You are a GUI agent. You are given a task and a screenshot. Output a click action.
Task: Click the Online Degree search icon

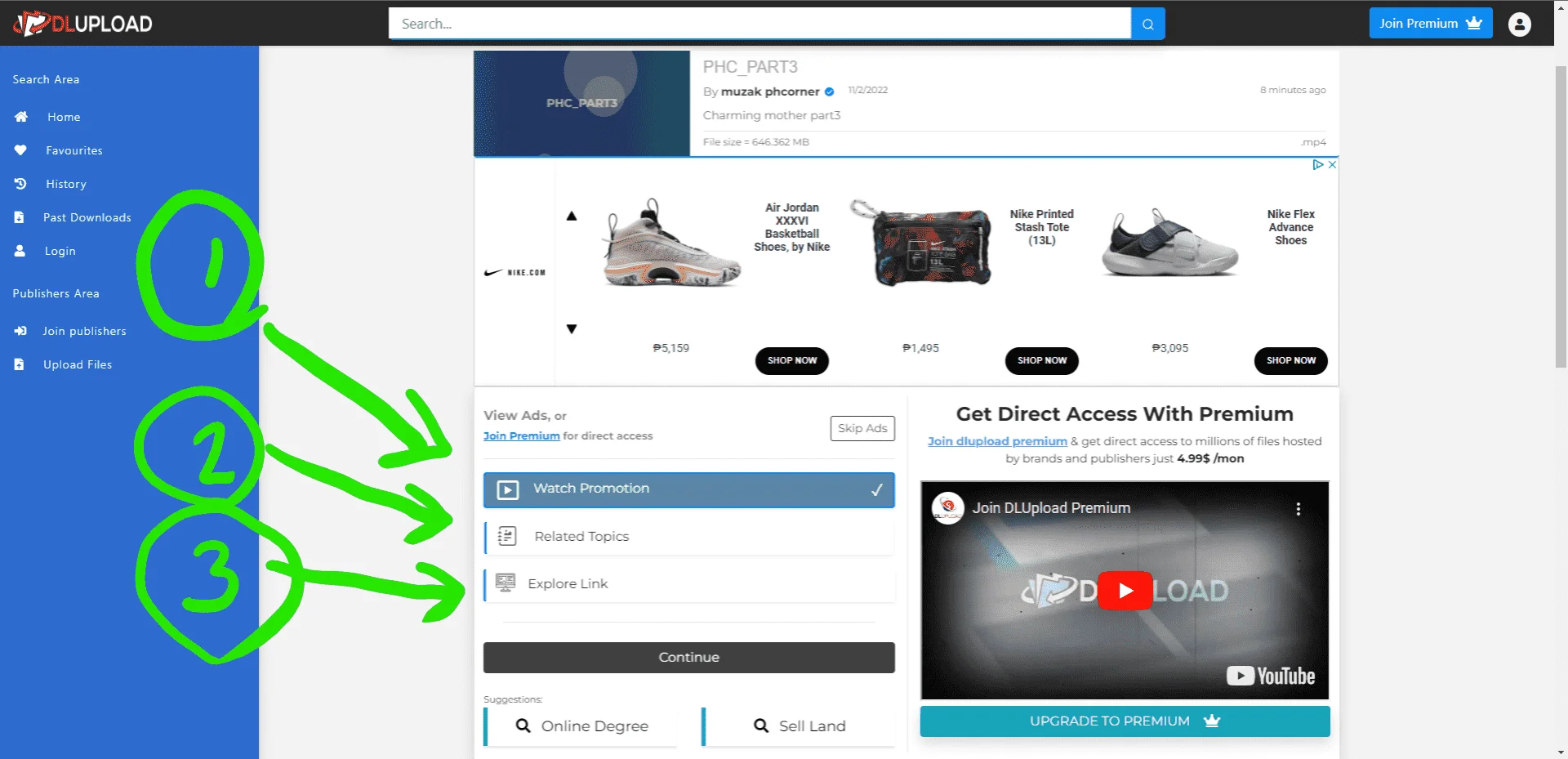coord(523,726)
